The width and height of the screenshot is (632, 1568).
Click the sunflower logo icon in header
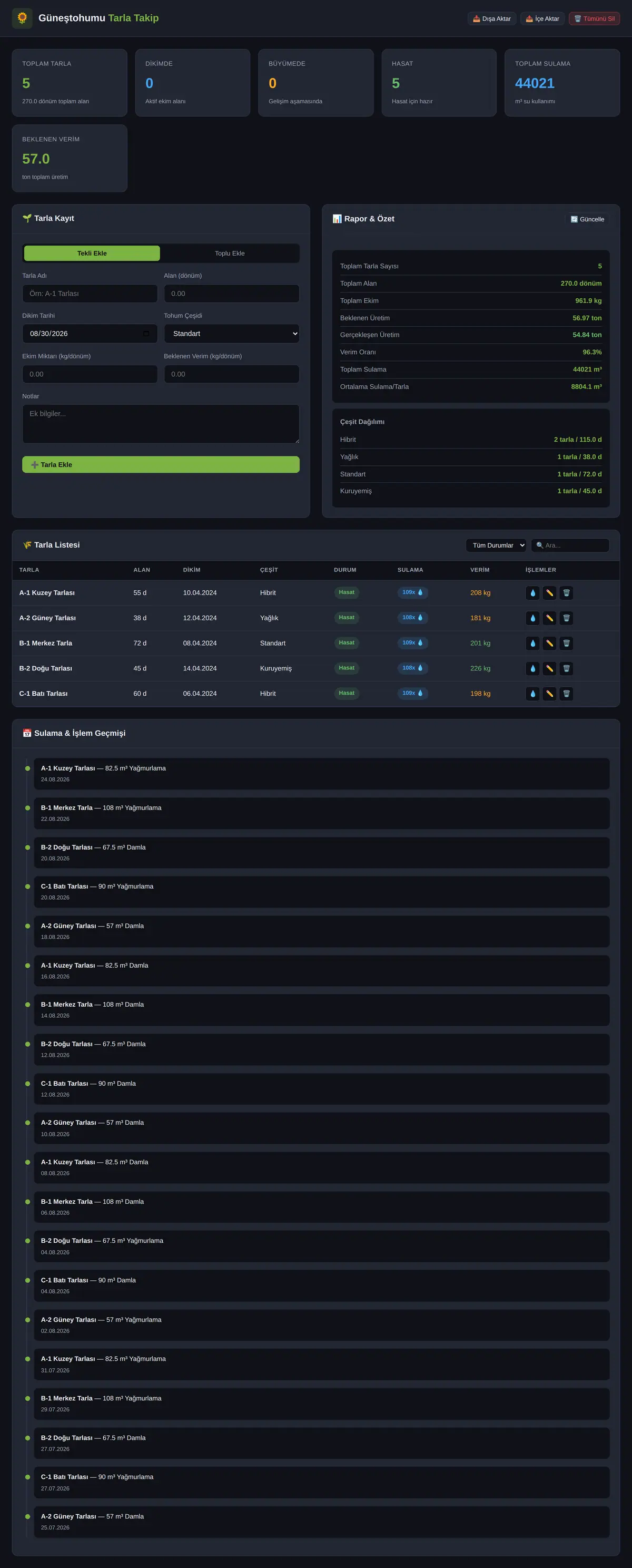pyautogui.click(x=22, y=18)
